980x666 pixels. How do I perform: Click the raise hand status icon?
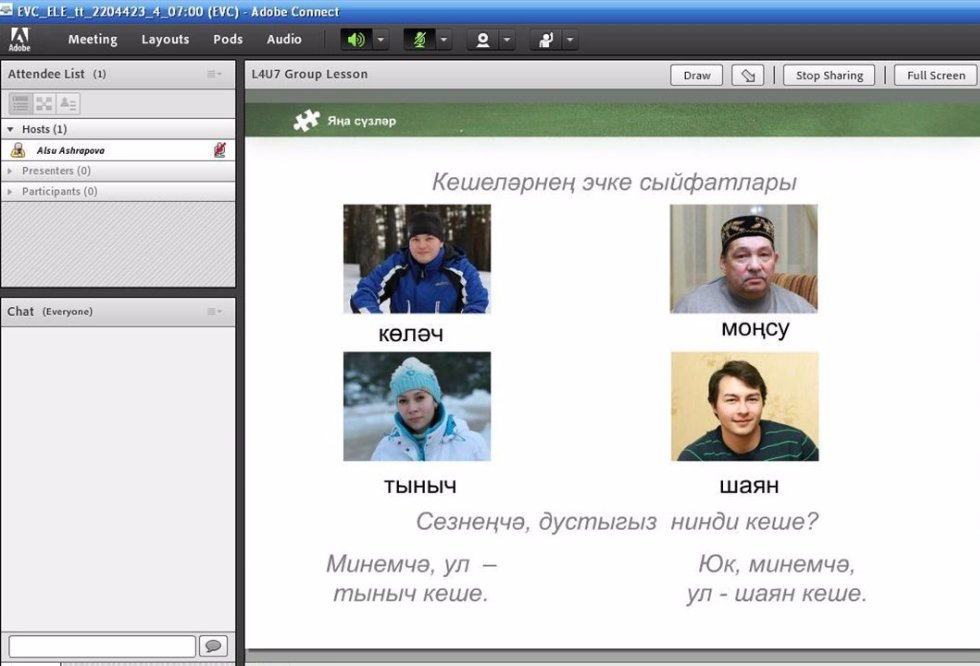coord(546,40)
